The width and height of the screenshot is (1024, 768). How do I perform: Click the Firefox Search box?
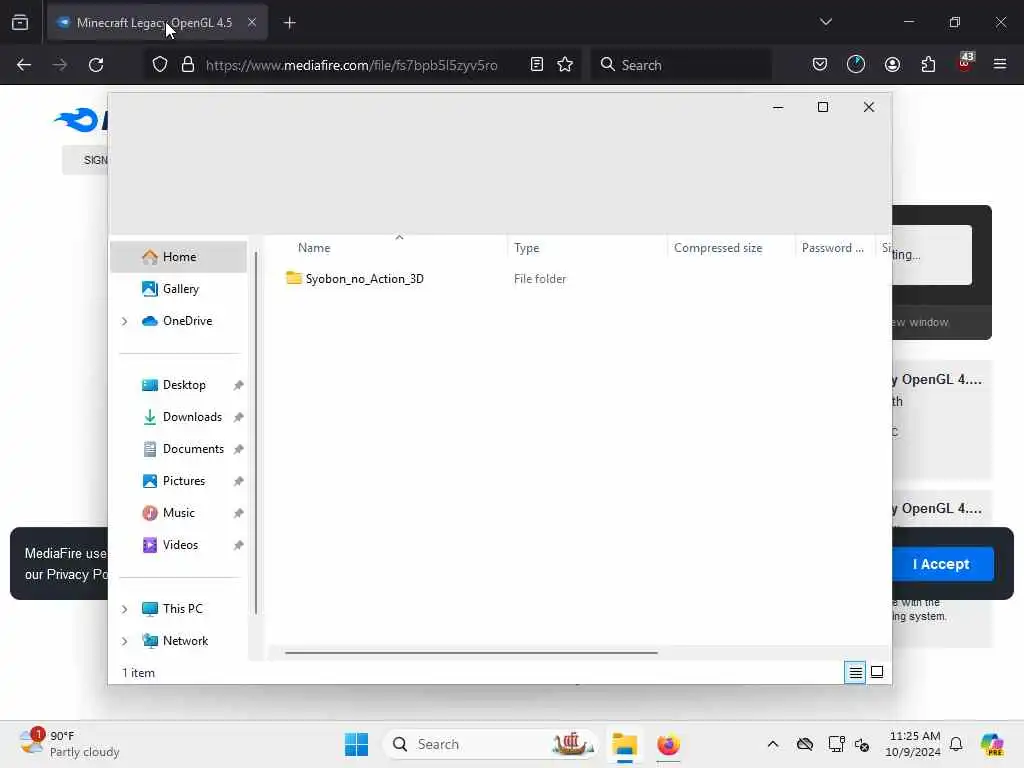pyautogui.click(x=680, y=65)
